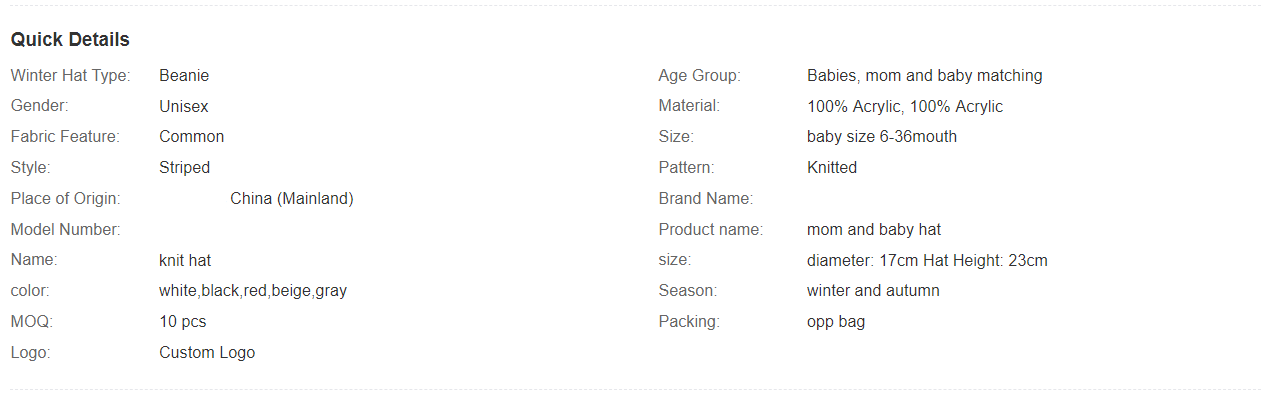Click the Striped style value
The height and width of the screenshot is (396, 1271).
[185, 167]
